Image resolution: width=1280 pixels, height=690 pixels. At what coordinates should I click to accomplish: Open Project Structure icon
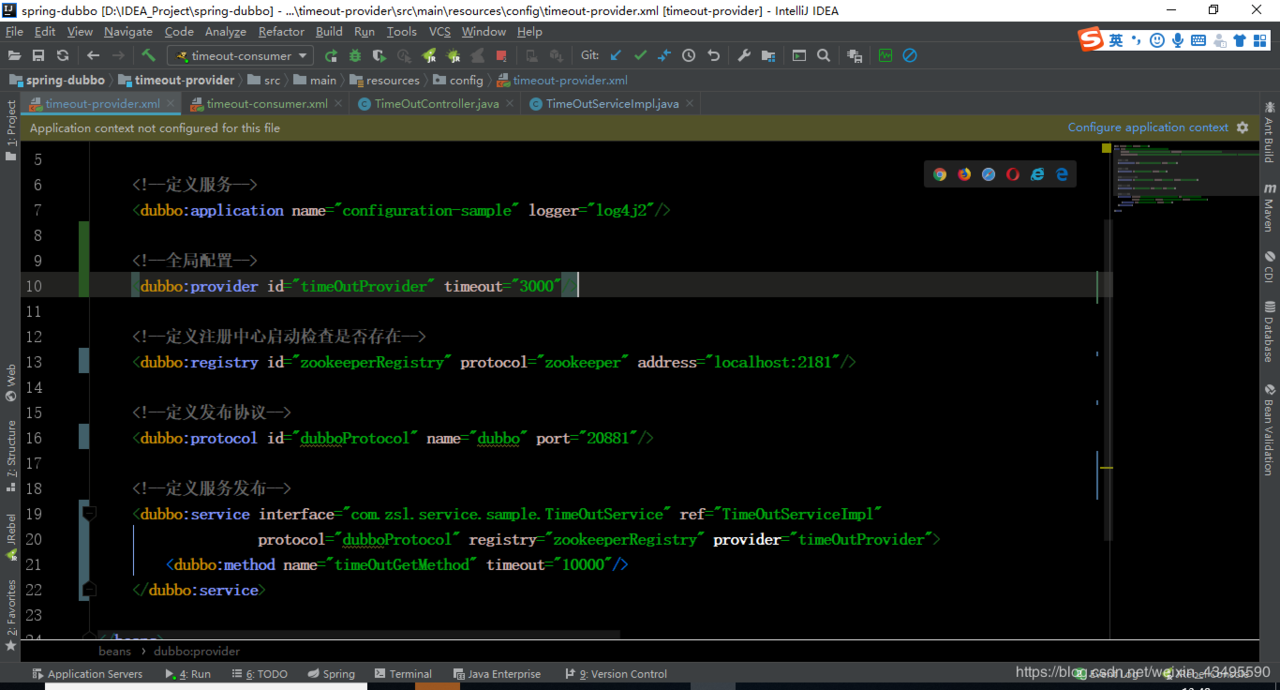pyautogui.click(x=768, y=56)
